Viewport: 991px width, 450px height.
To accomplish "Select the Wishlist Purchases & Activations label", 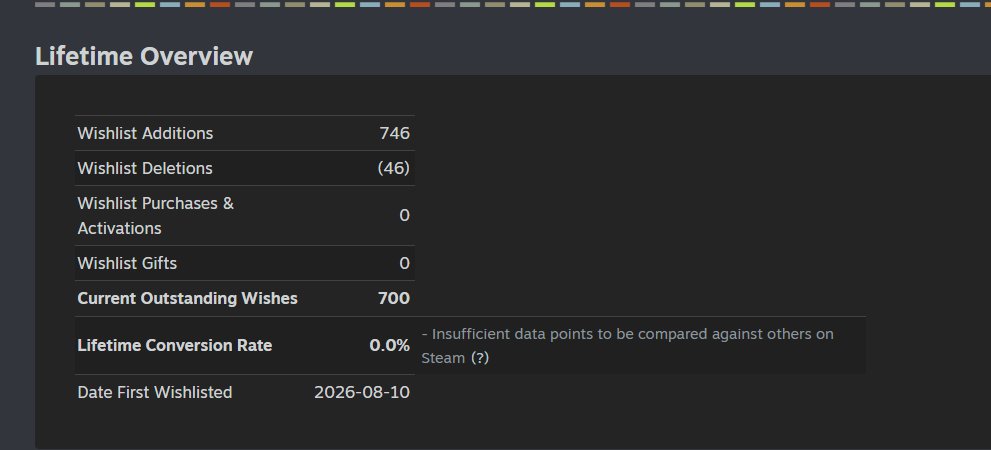I will click(x=155, y=216).
